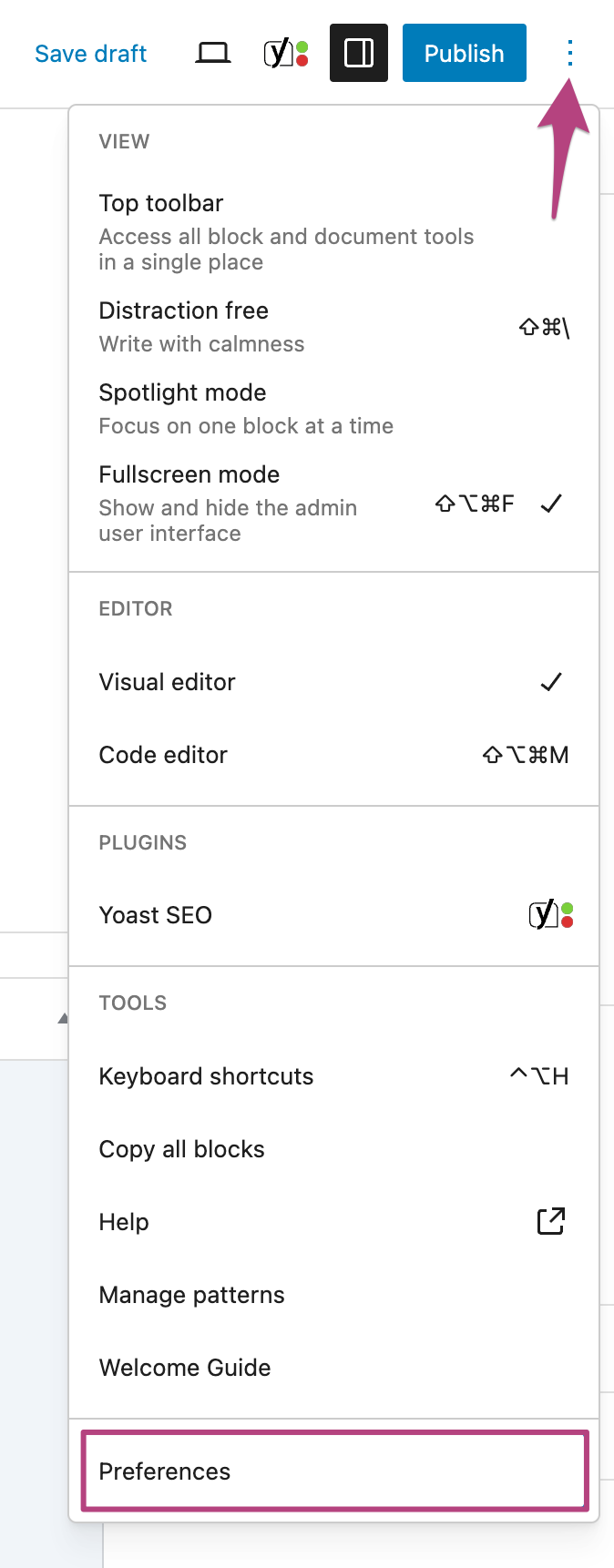Enable the Top toolbar option
This screenshot has width=614, height=1568.
click(x=161, y=204)
